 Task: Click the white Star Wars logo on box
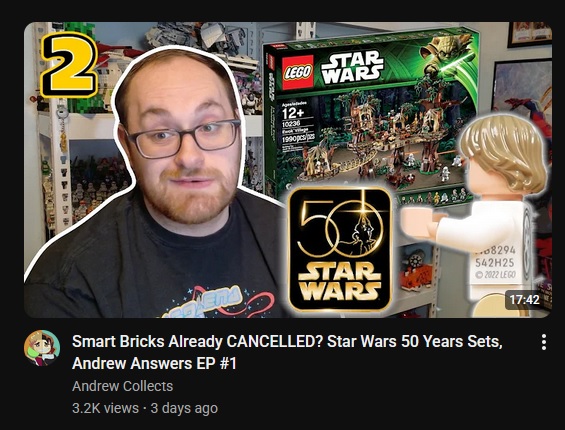(352, 67)
